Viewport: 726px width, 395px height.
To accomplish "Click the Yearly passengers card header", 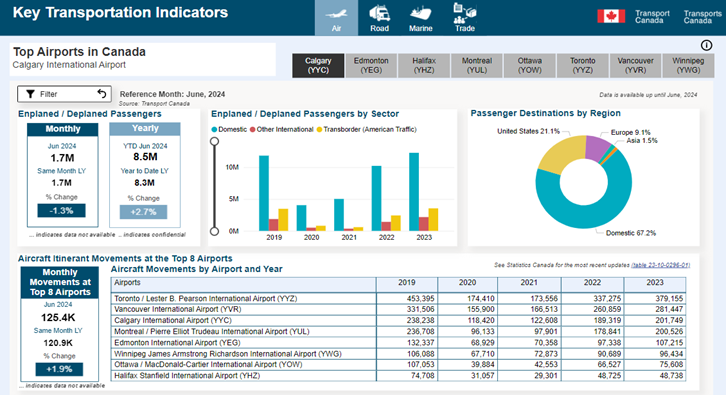I will coord(145,129).
